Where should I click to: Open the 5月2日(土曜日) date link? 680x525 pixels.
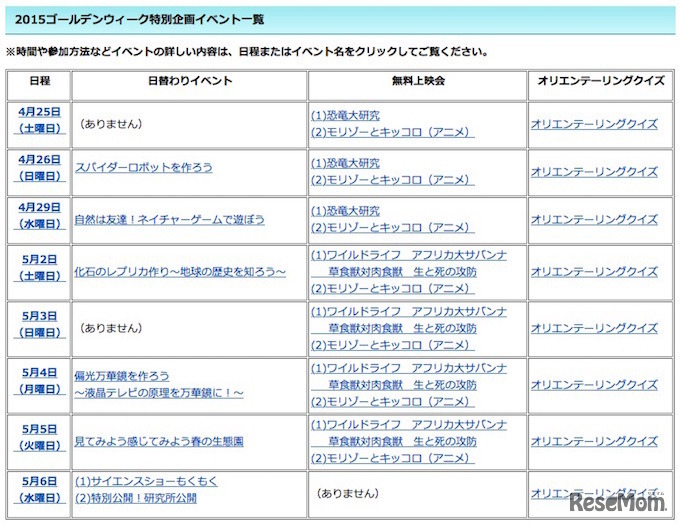[39, 267]
